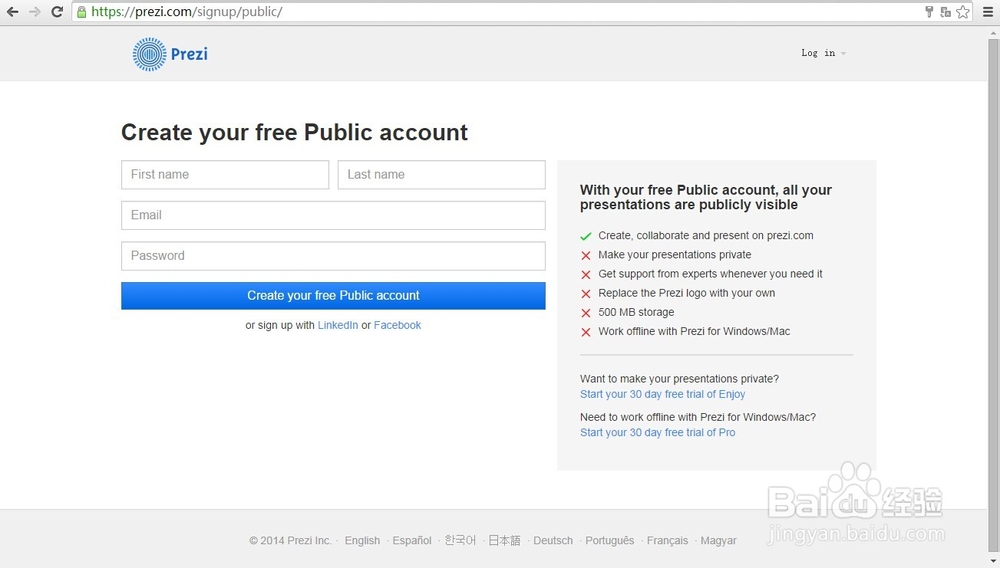Click red X beside Replace the Prezi logo
The image size is (1000, 568).
585,294
